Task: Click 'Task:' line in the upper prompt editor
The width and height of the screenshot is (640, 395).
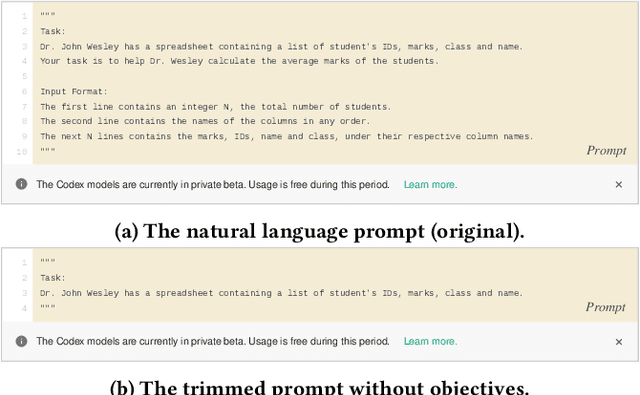Action: pos(53,31)
